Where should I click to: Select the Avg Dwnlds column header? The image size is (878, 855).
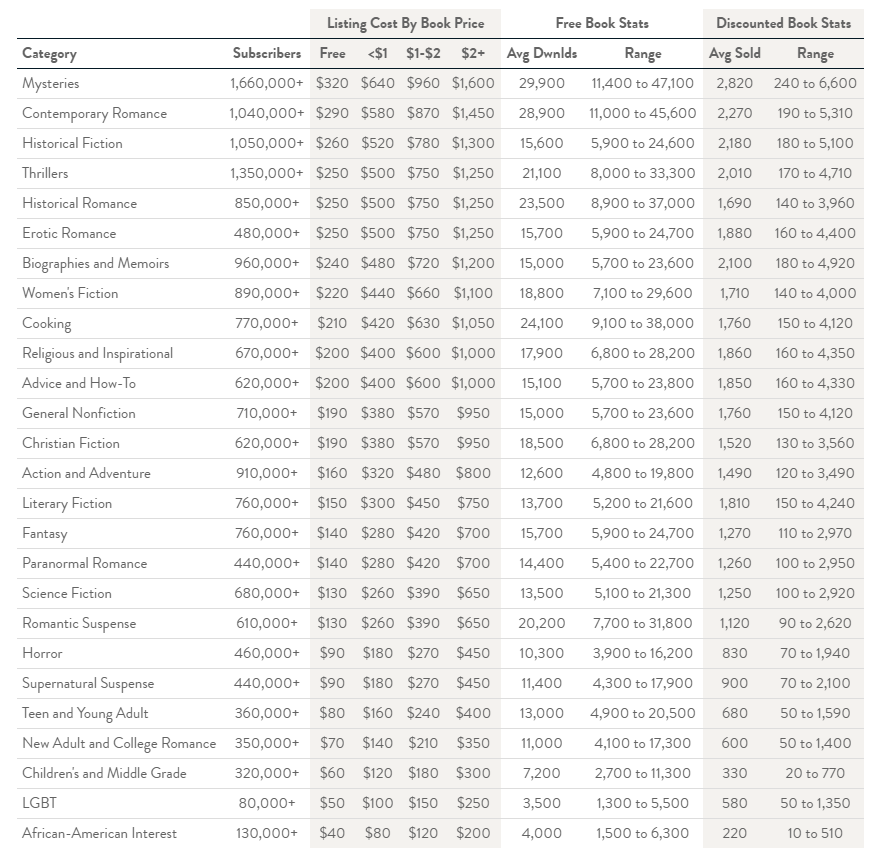541,54
